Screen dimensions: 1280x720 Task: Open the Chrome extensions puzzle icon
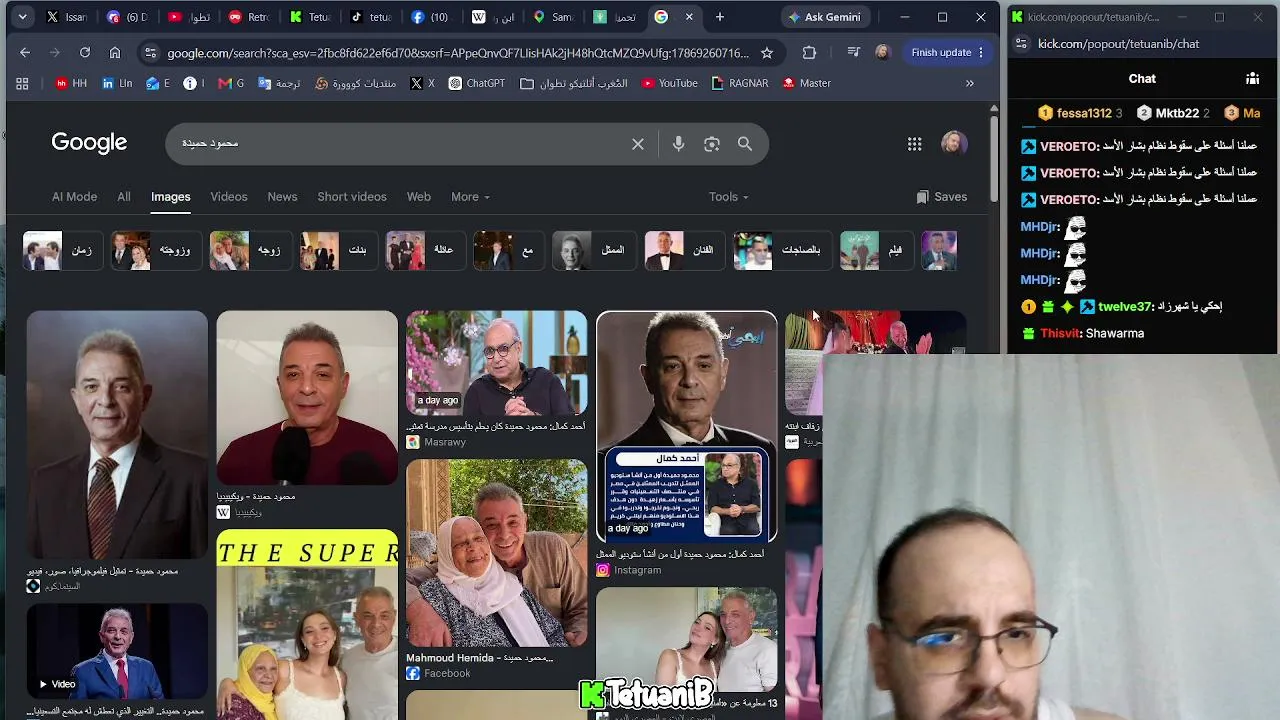(x=809, y=53)
